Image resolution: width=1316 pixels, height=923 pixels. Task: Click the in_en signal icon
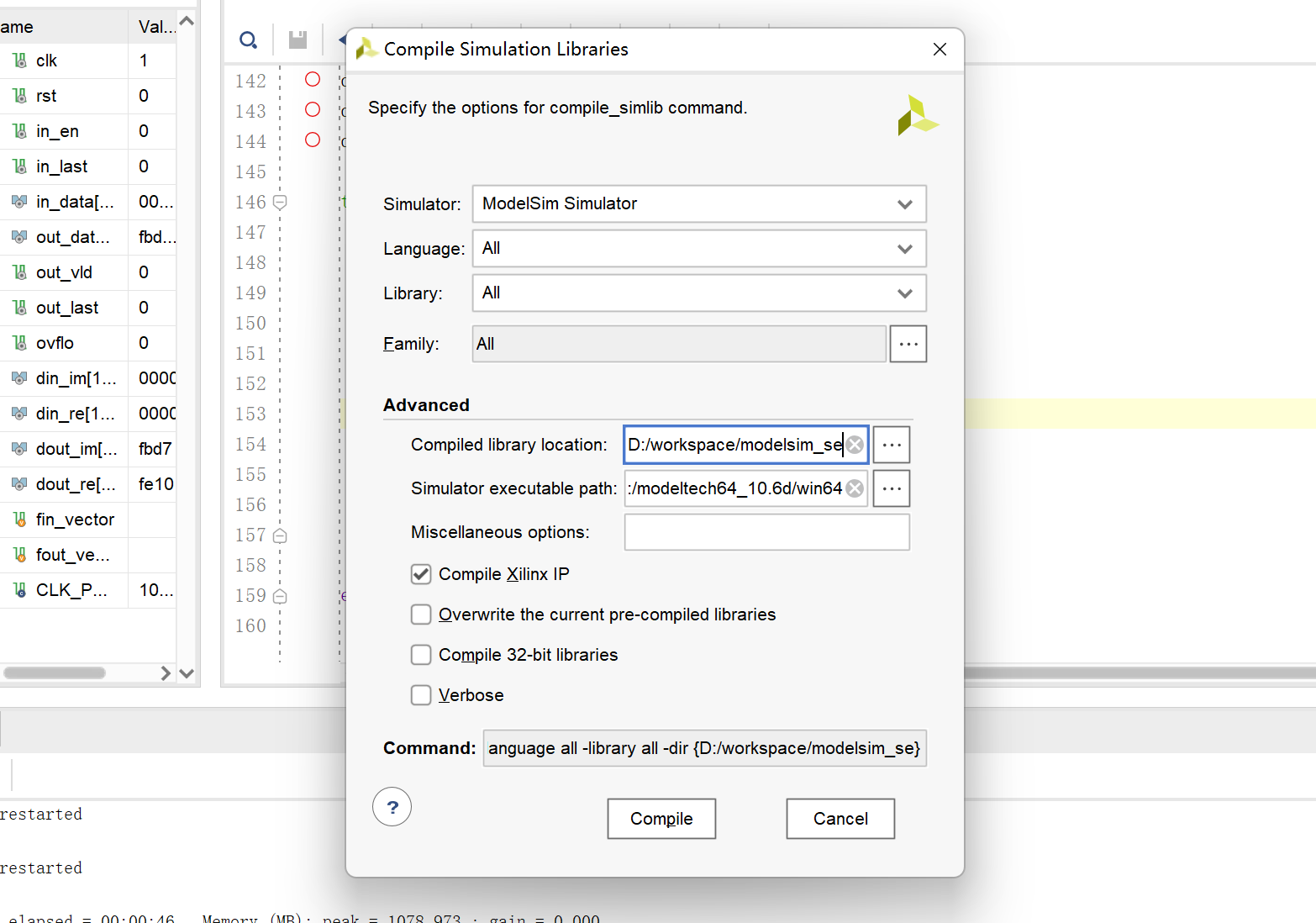[19, 131]
